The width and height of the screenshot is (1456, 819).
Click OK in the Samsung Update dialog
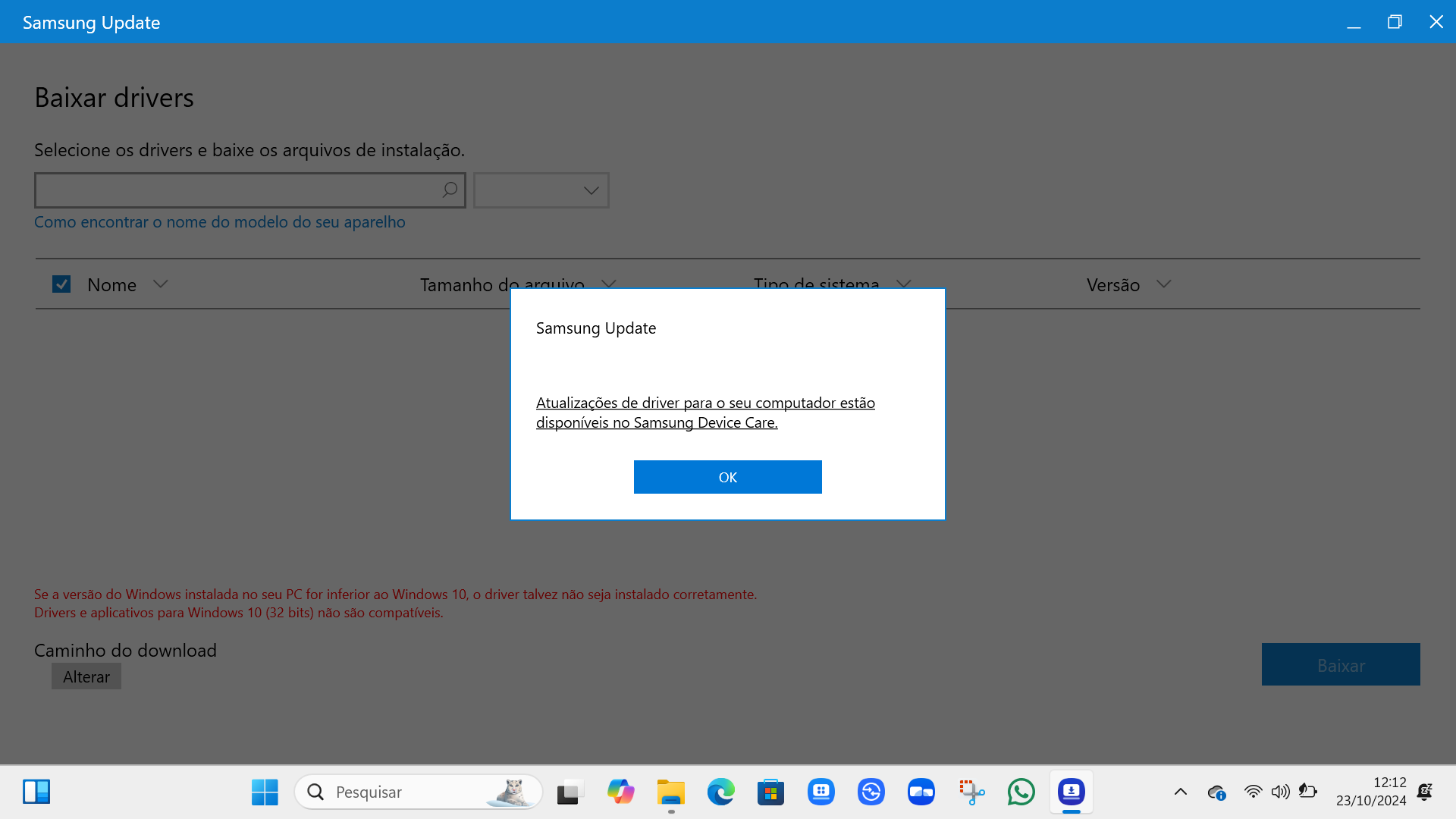727,477
